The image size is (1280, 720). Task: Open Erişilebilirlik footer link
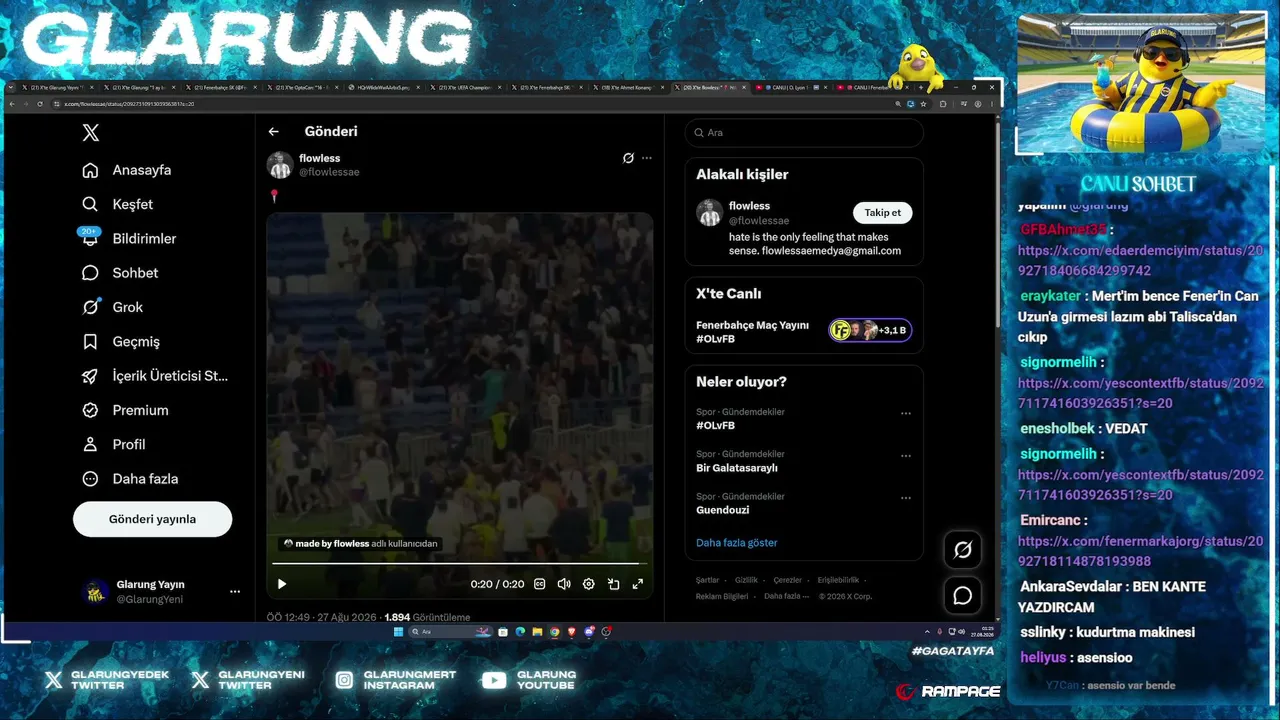pyautogui.click(x=838, y=580)
